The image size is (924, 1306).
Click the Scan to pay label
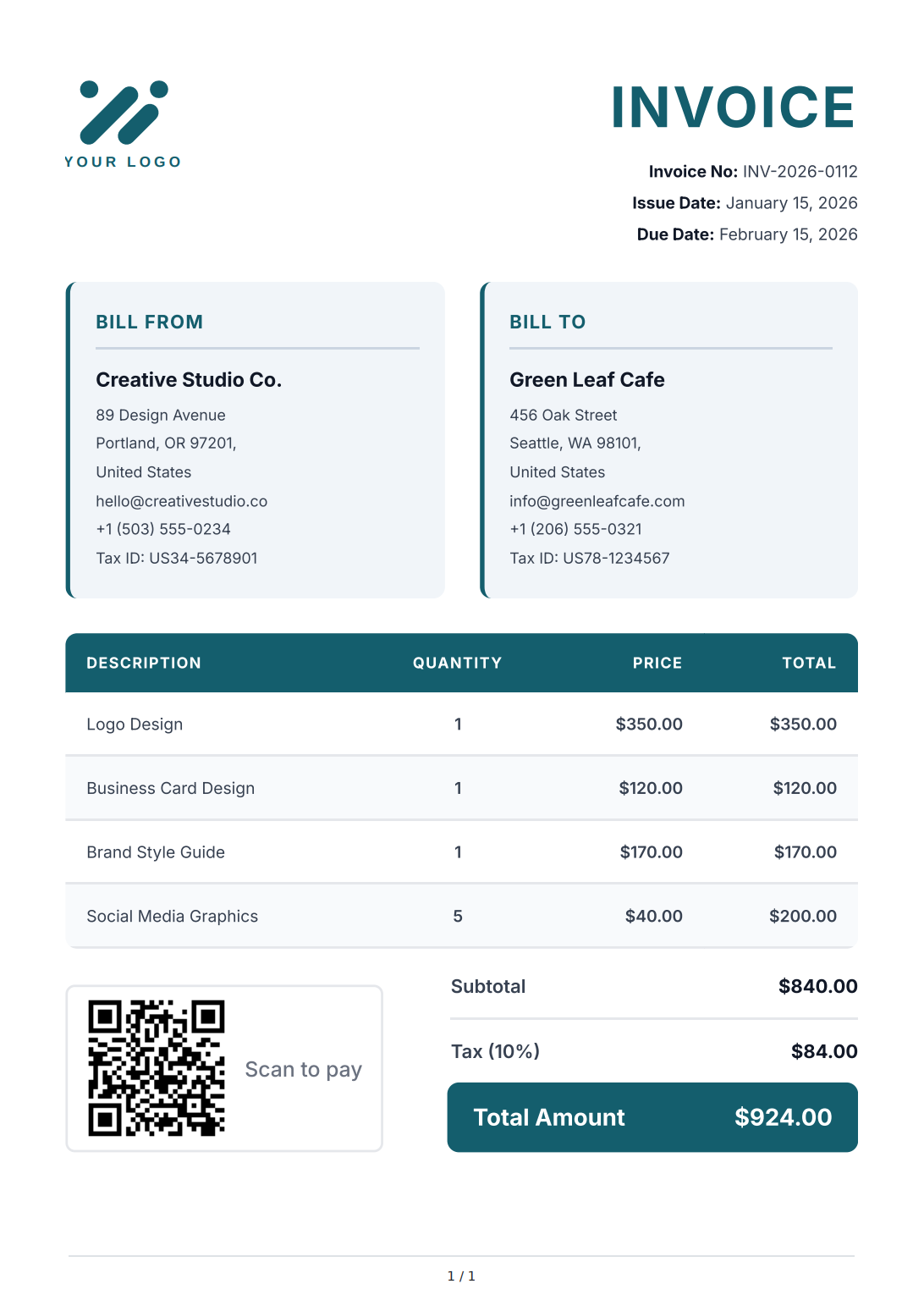tap(303, 1070)
